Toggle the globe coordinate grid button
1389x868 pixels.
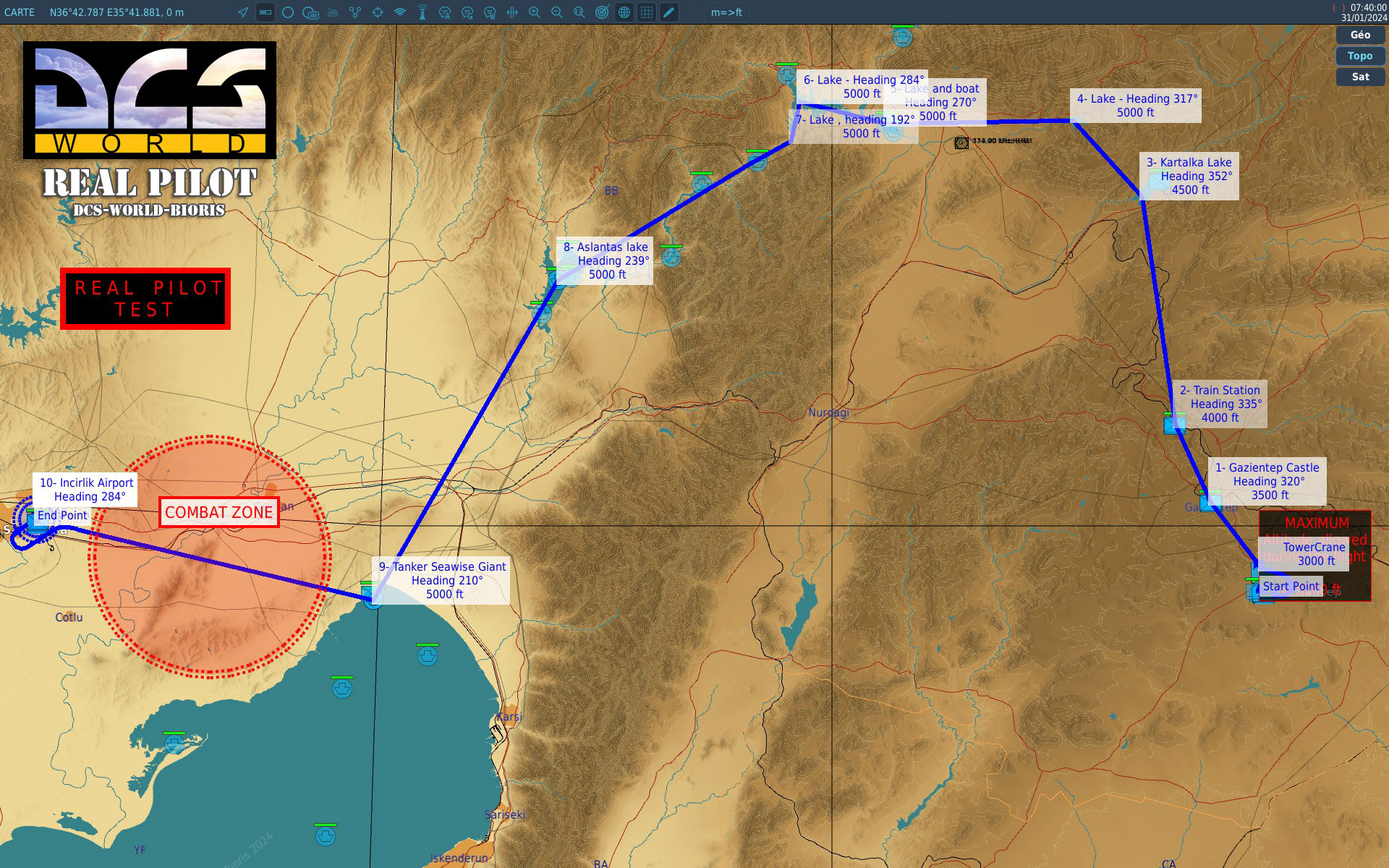(624, 12)
